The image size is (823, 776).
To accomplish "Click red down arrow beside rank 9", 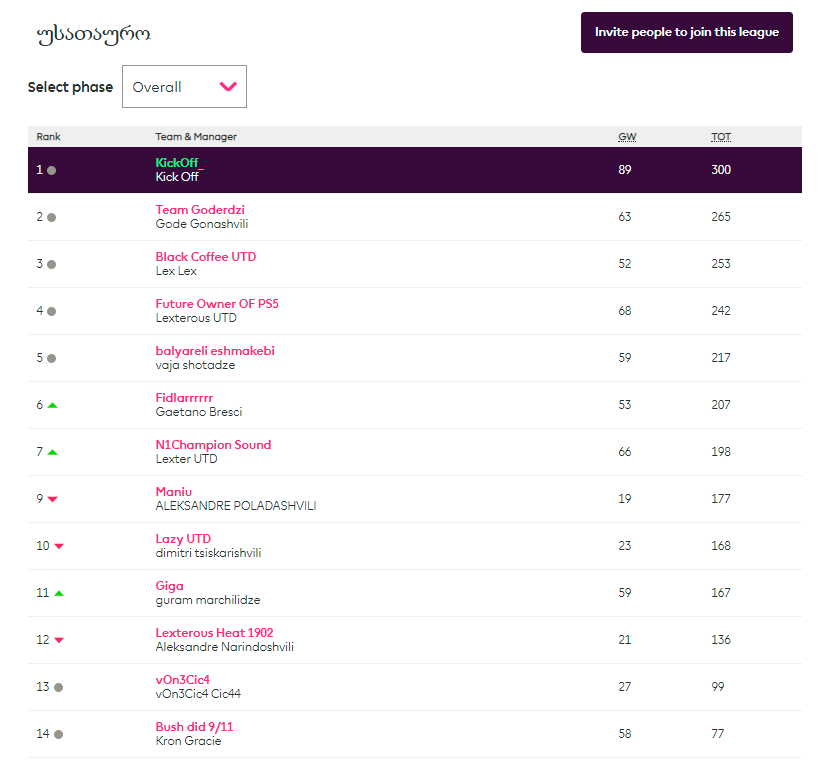I will [x=53, y=499].
